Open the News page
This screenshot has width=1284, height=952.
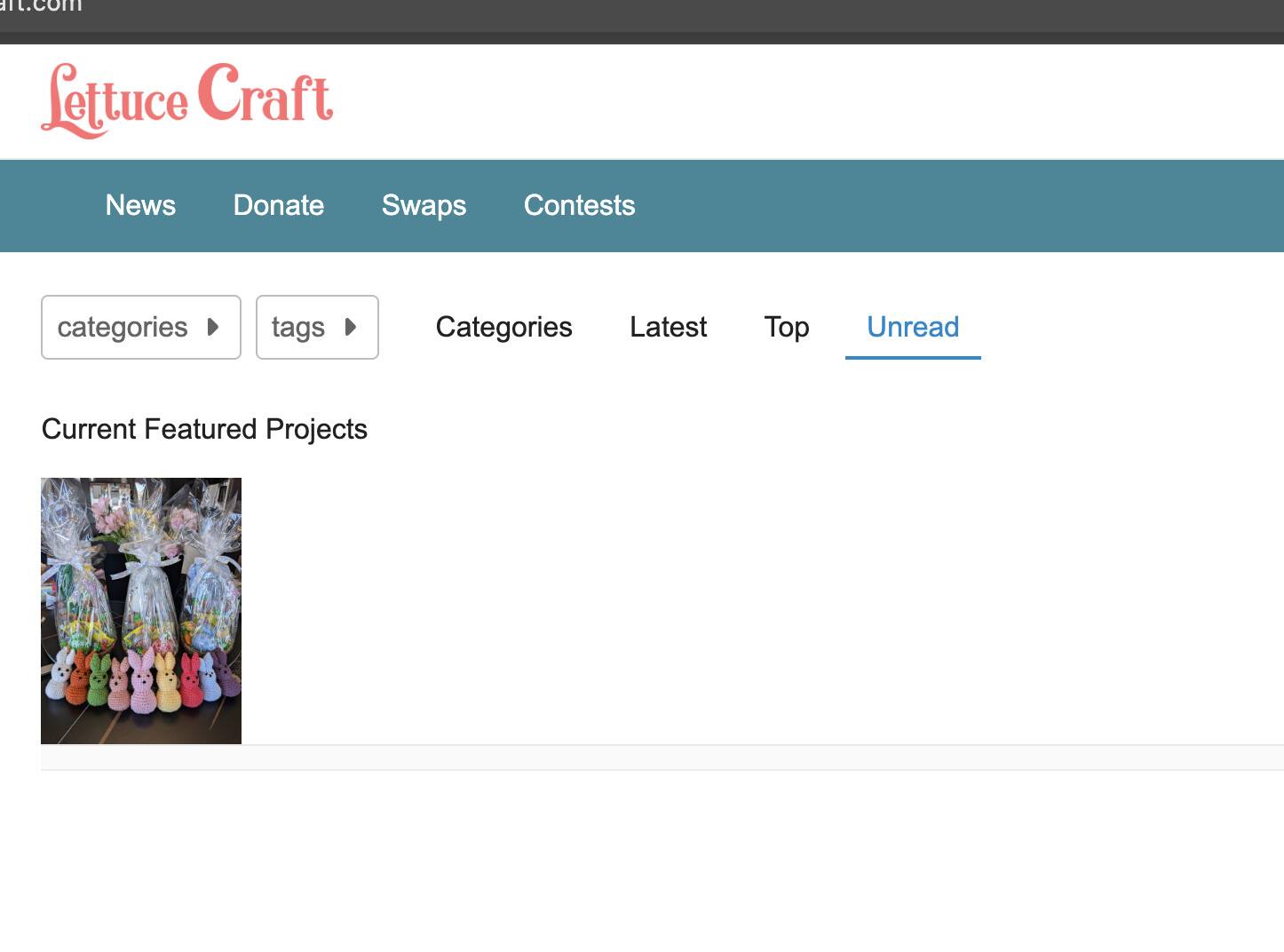click(x=140, y=205)
